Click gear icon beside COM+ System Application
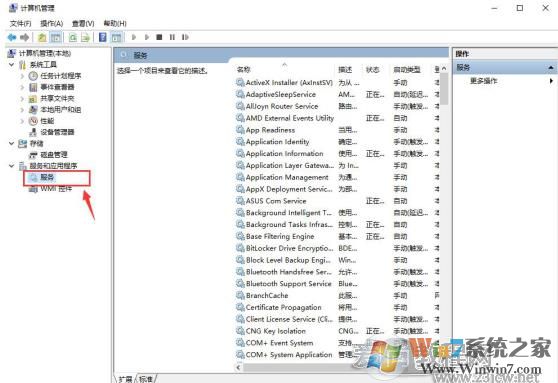The height and width of the screenshot is (383, 558). pos(241,355)
